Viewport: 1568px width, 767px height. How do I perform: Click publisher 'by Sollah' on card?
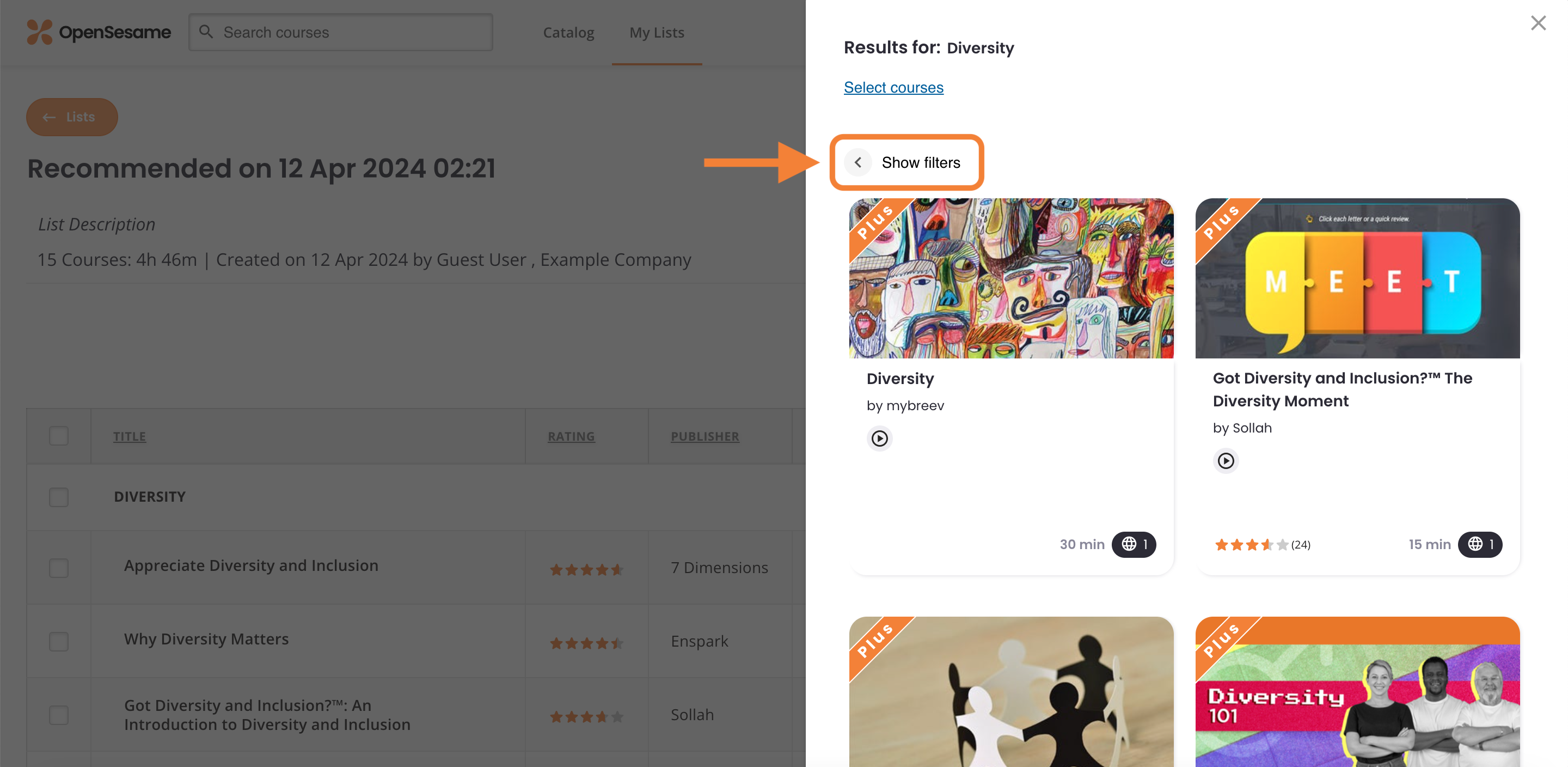[1242, 428]
